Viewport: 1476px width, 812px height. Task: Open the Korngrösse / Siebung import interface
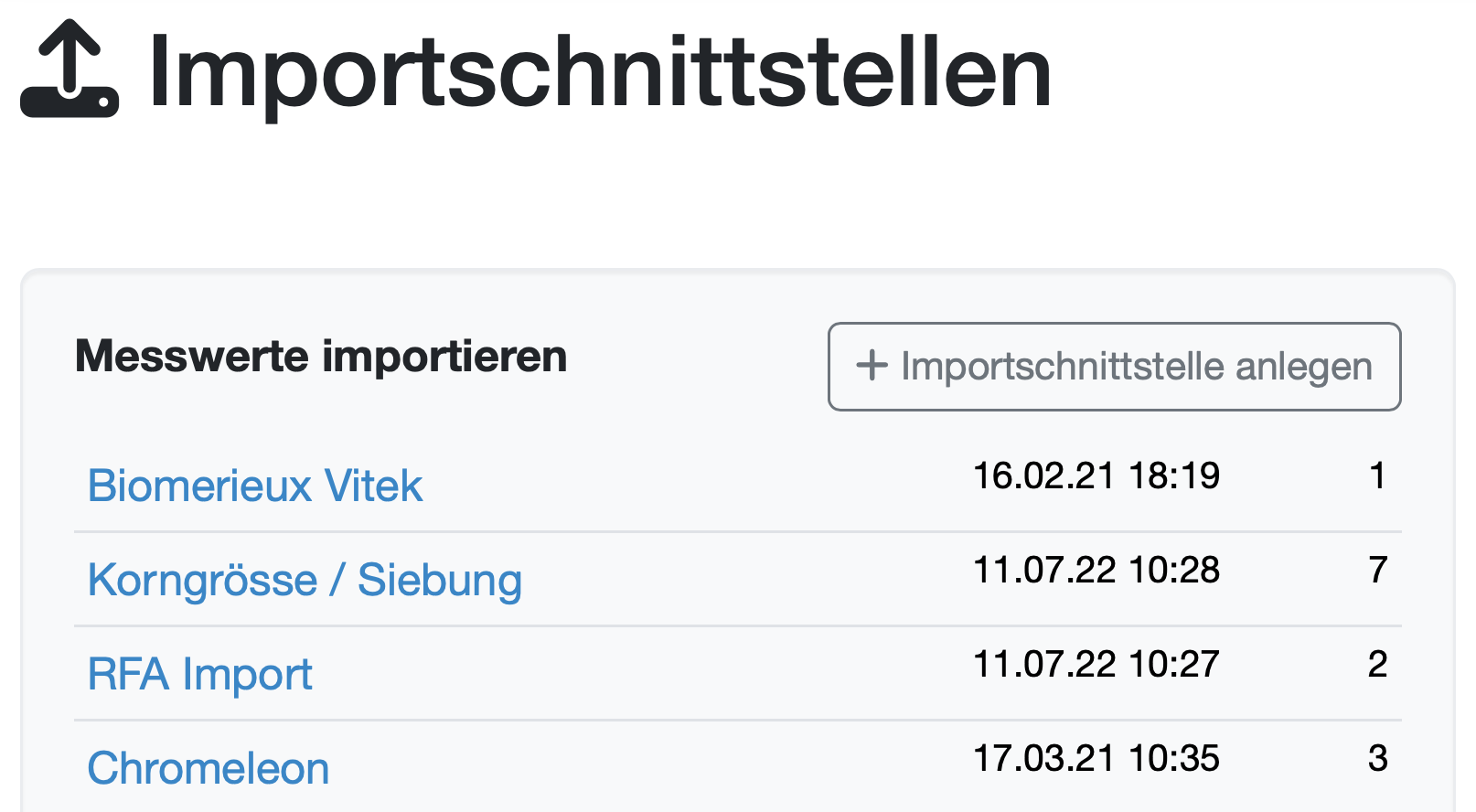[x=305, y=580]
